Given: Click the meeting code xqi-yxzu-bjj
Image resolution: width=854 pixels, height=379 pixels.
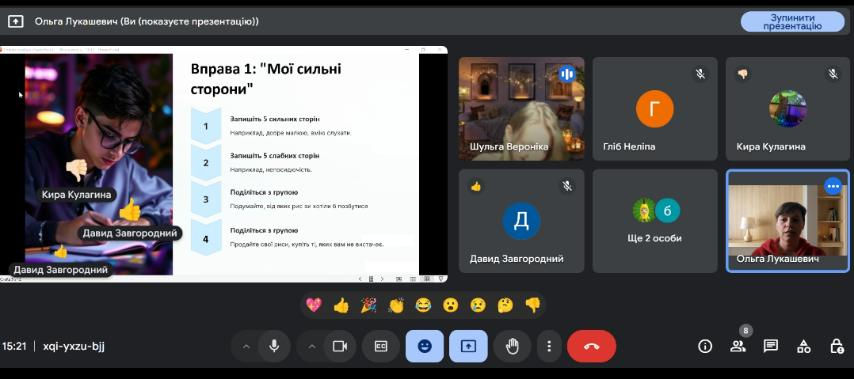Looking at the screenshot, I should click(x=74, y=346).
